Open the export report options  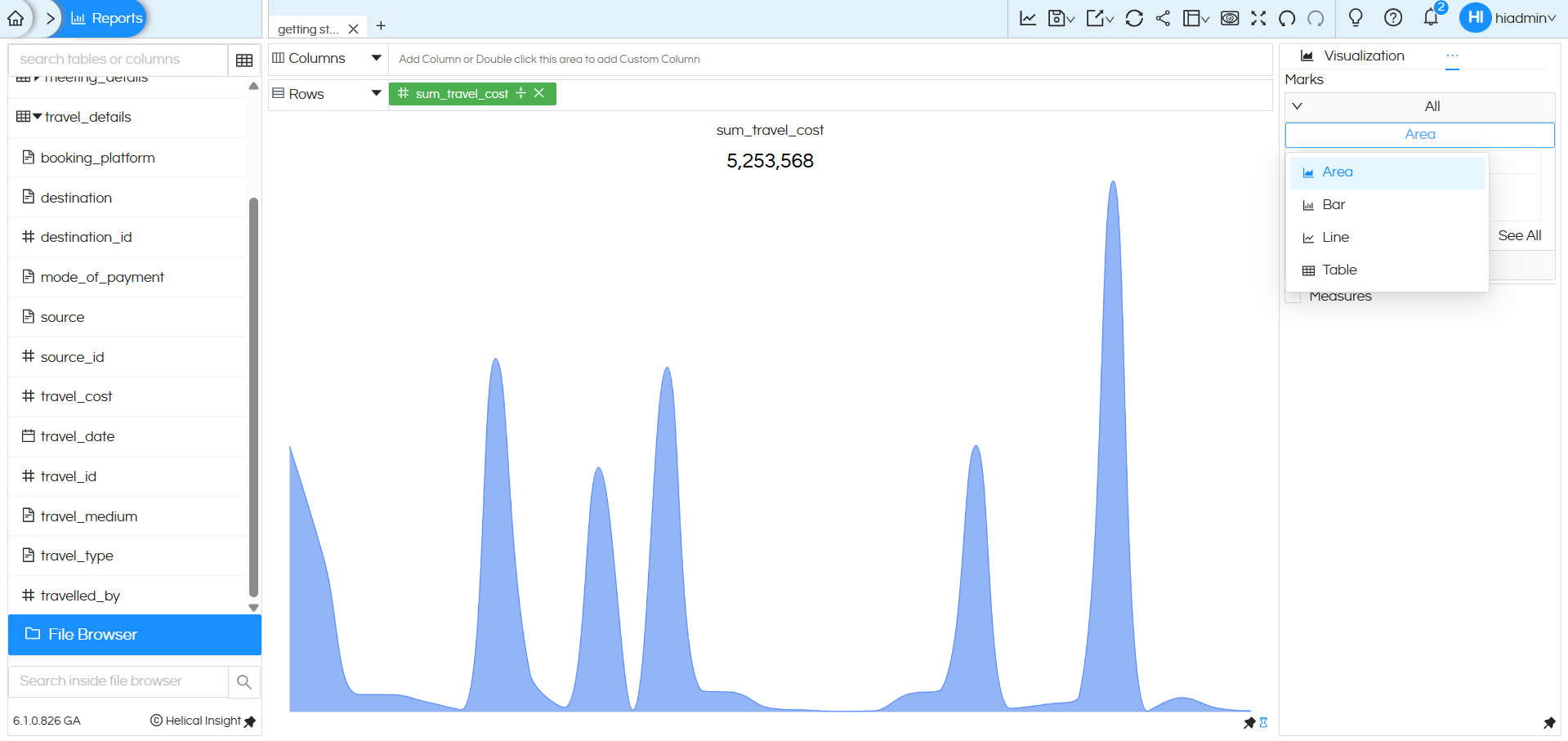[1098, 17]
